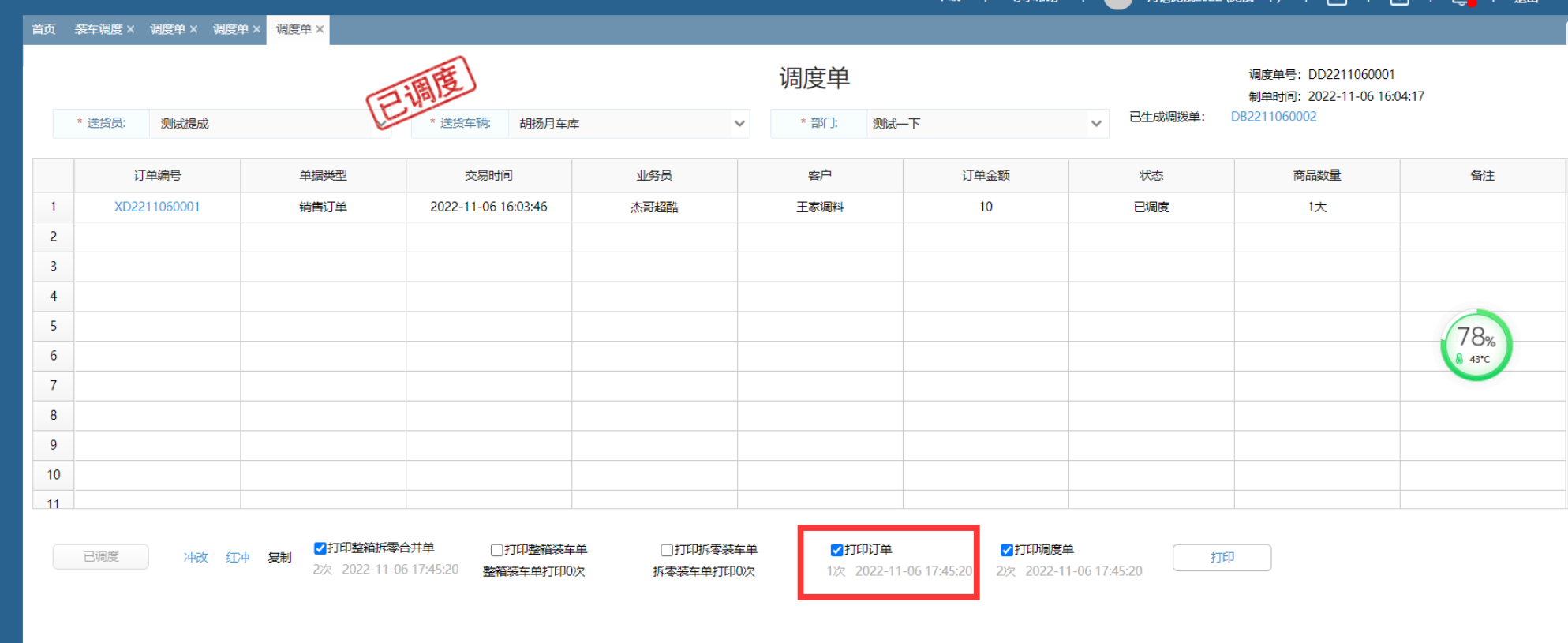Enable the 打印拆零装车单 checkbox
The width and height of the screenshot is (1568, 643).
tap(666, 550)
